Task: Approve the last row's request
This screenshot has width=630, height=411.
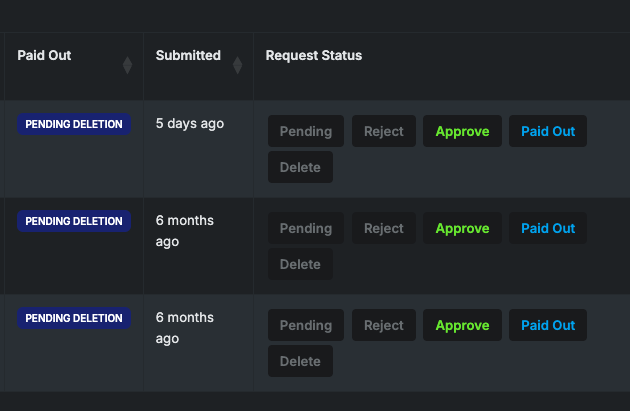Action: [462, 325]
